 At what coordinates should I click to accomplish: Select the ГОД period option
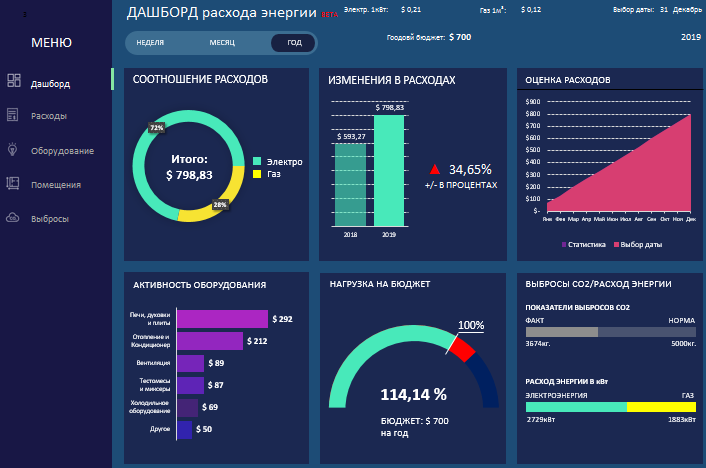coord(294,43)
